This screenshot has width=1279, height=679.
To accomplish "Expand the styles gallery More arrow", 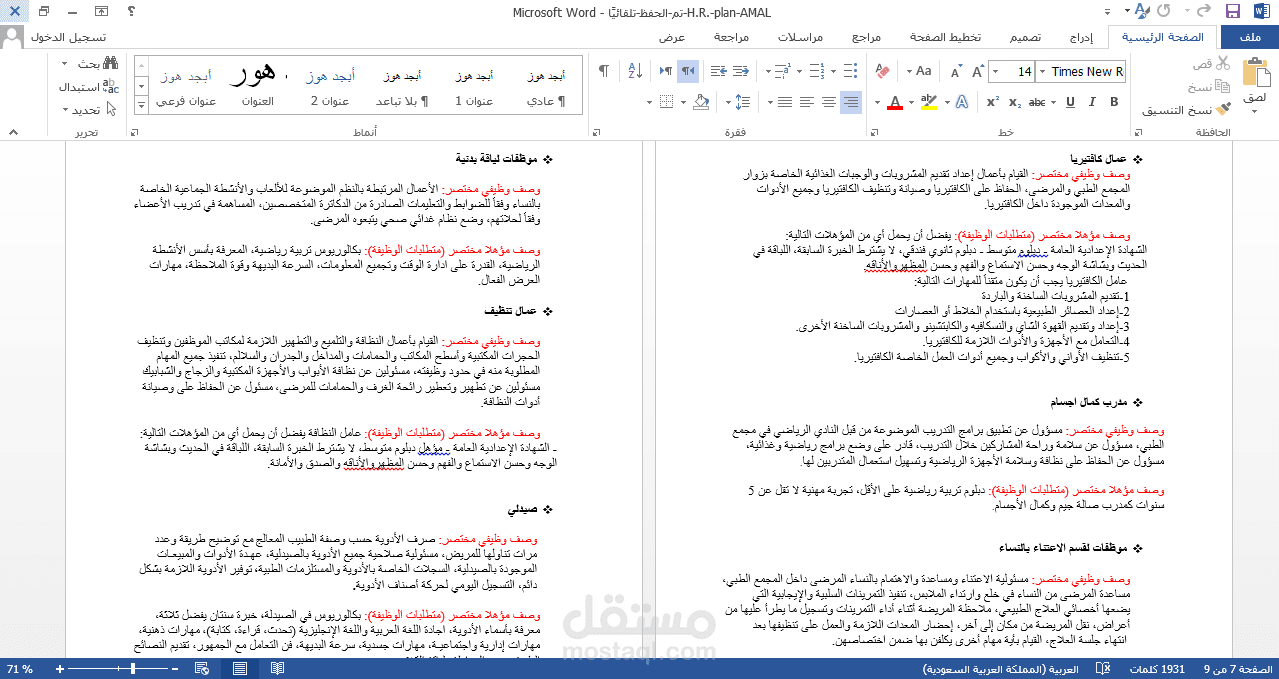I will [141, 105].
